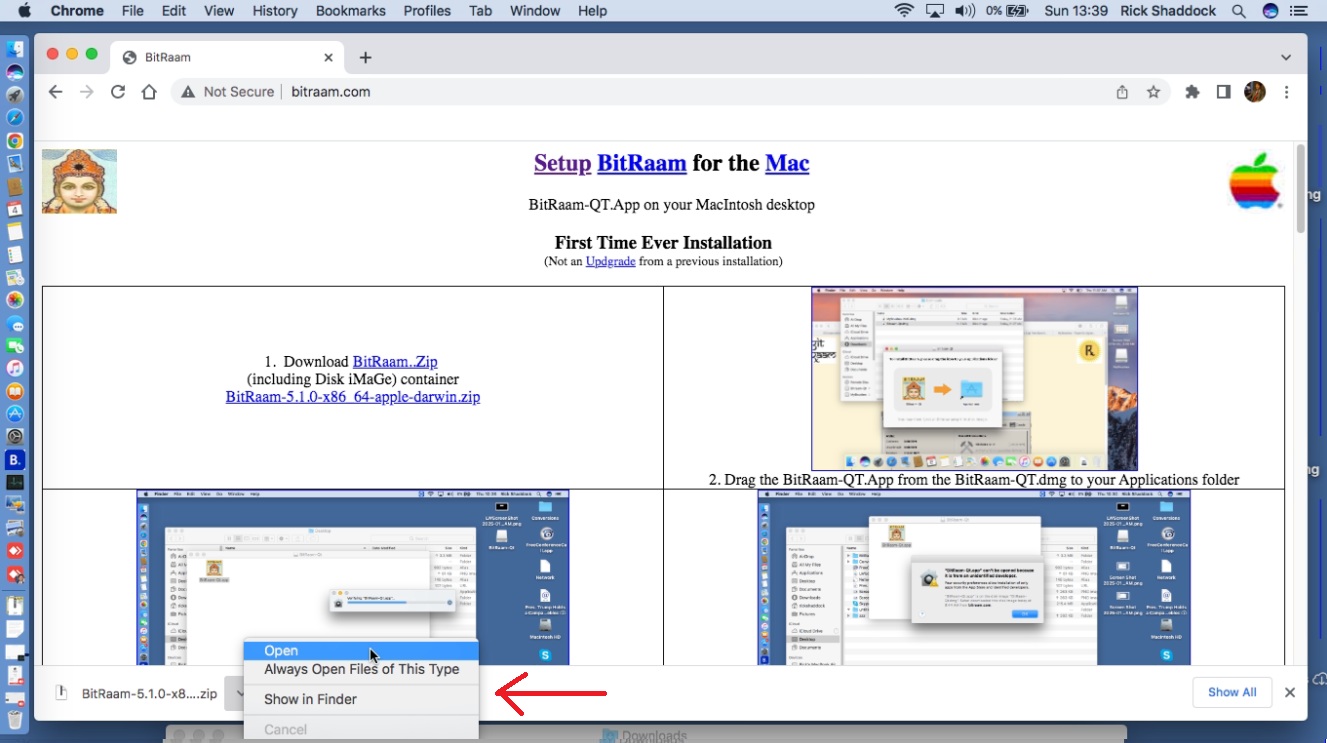The image size is (1327, 743).
Task: Download BitRaam-5.1.0-x86_64-apple-darwin.zip link
Action: pos(353,397)
